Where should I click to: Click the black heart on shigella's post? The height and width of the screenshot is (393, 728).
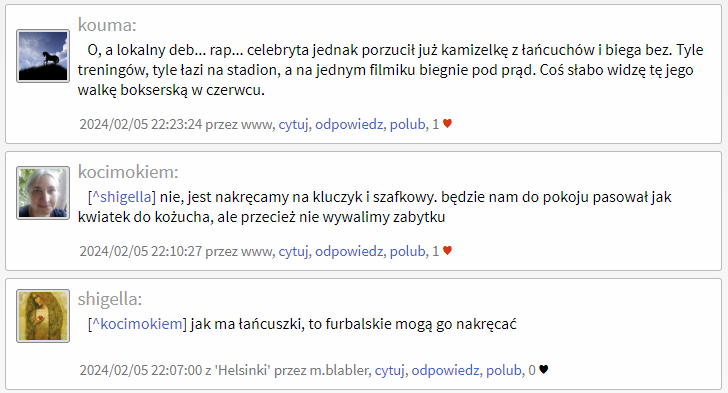[544, 369]
